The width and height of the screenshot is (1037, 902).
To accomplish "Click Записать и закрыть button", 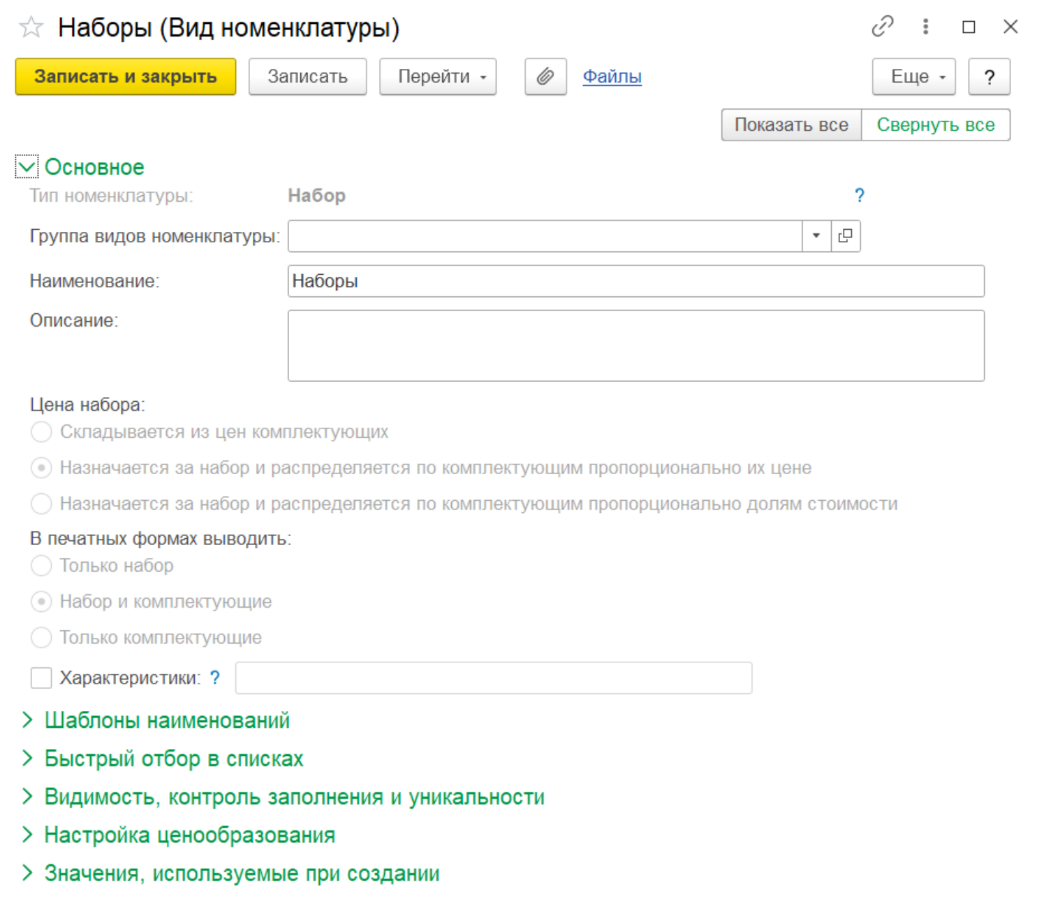I will tap(125, 77).
